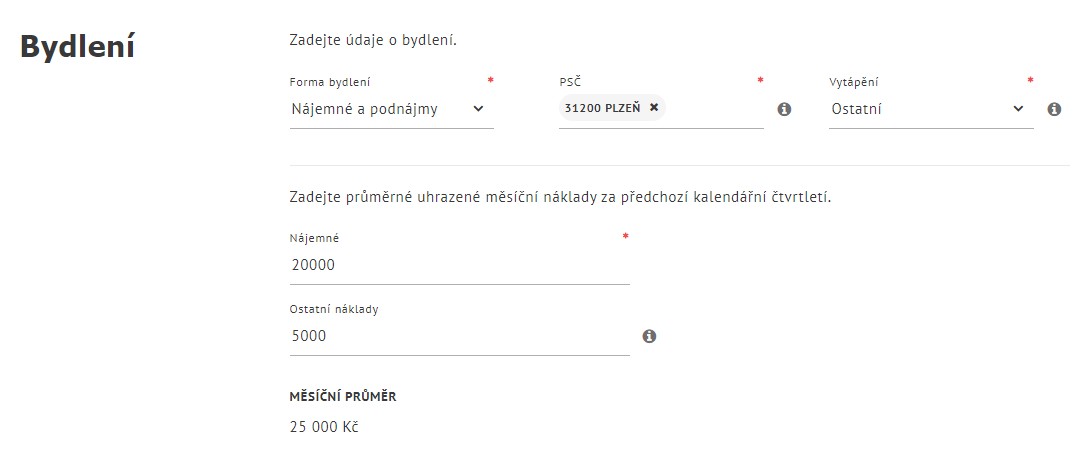Screen dimensions: 1076x466
Task: Click the 25 000 Kč monthly average value
Action: tap(324, 427)
